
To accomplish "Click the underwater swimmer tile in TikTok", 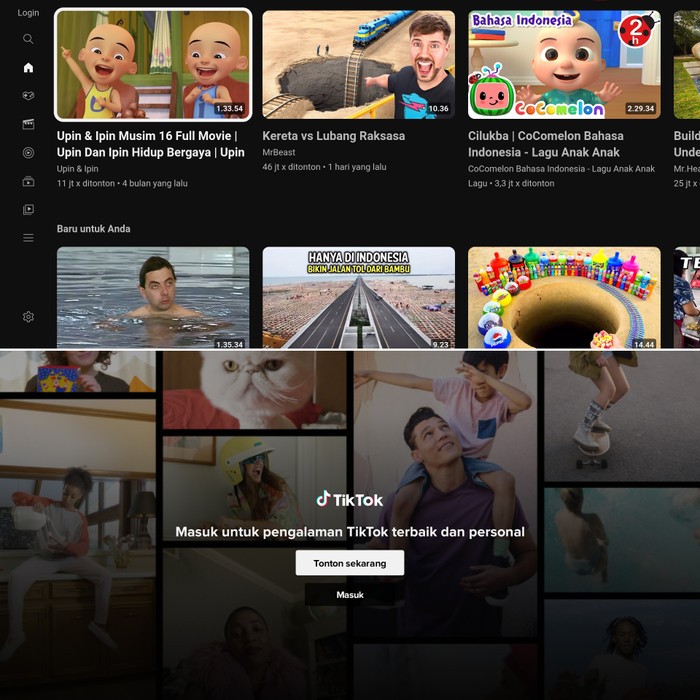I will tap(622, 540).
